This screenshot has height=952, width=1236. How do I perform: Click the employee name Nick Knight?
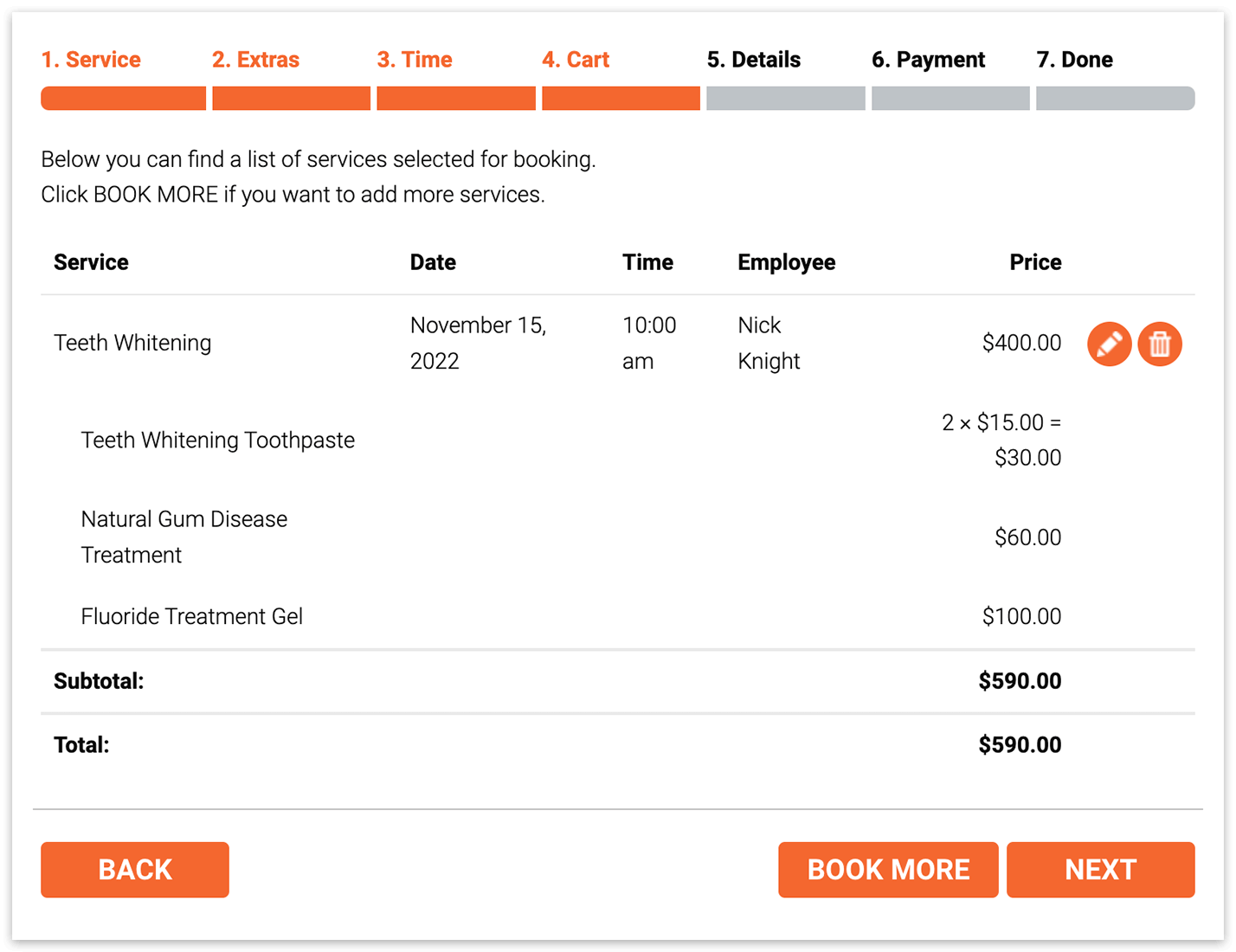[769, 343]
